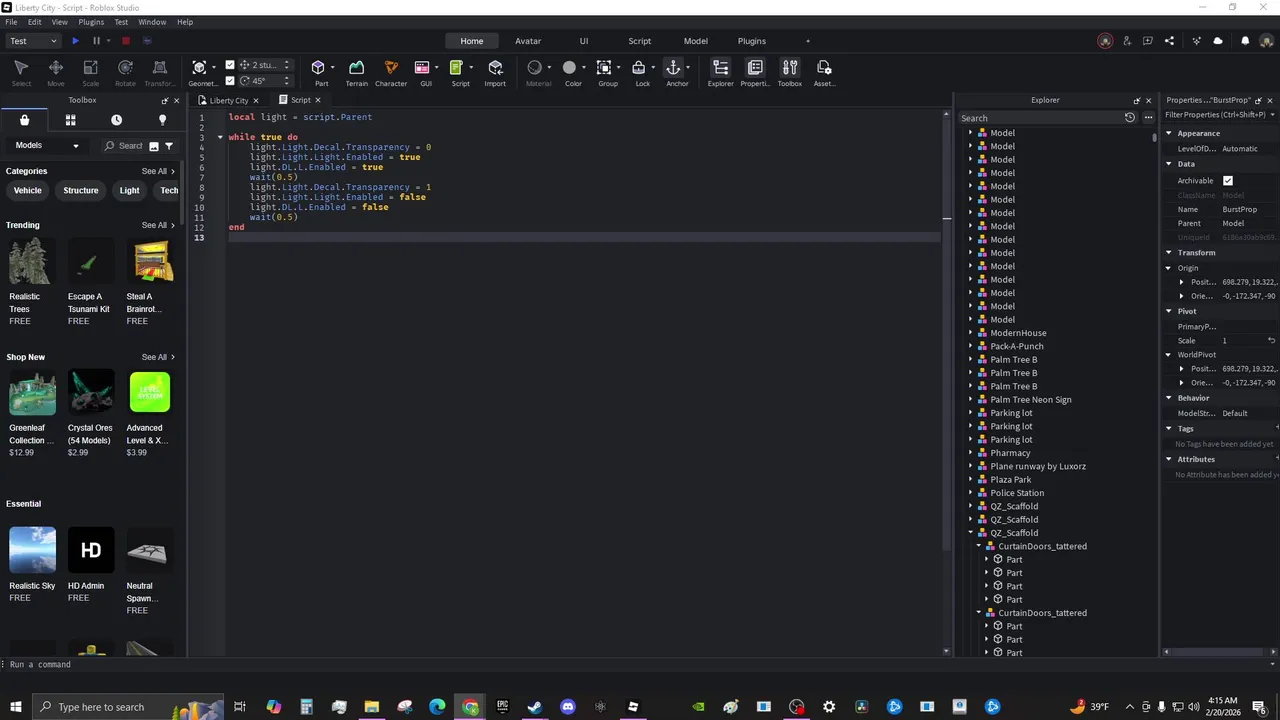
Task: Open the Toolbox Creations lightbulb tab
Action: tap(162, 120)
